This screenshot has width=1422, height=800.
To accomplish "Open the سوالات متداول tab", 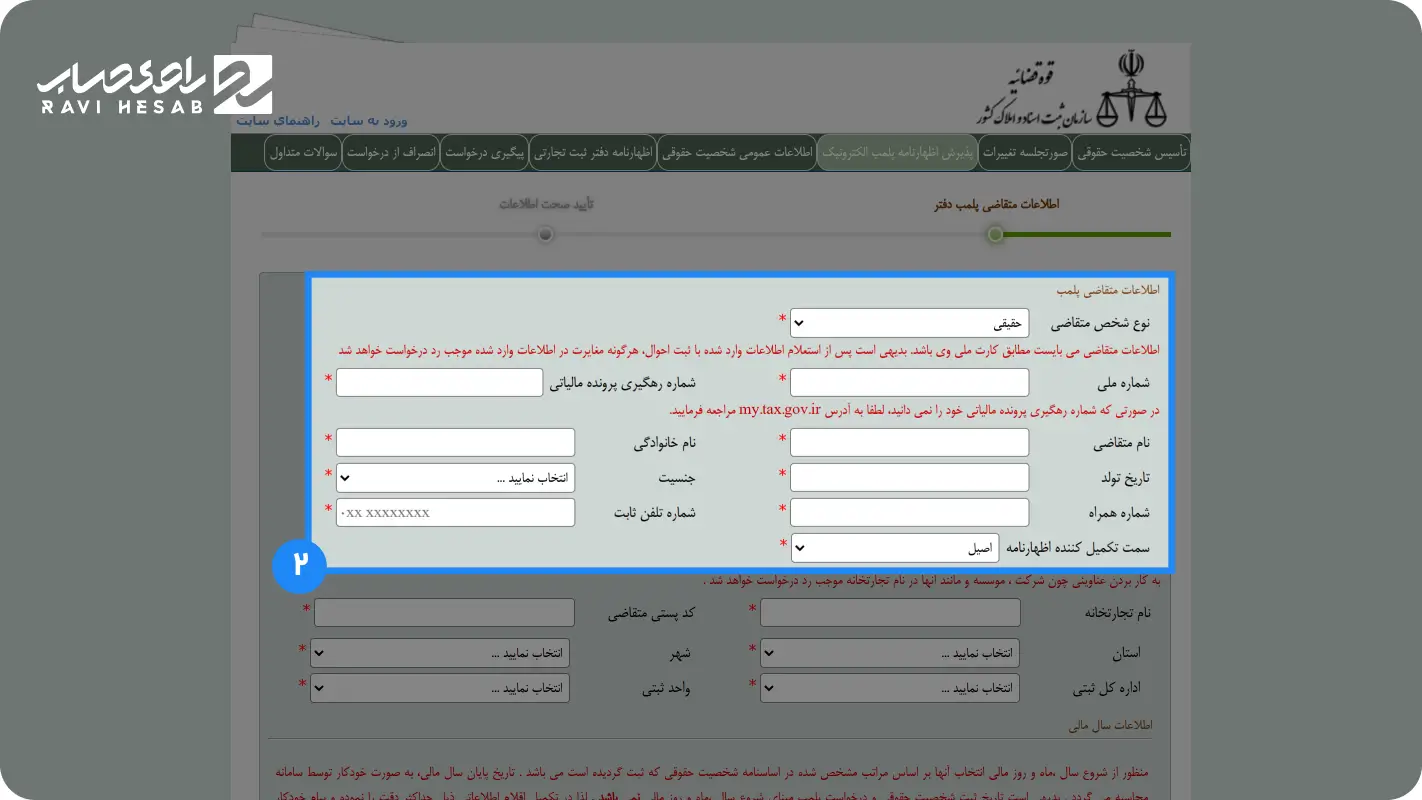I will (303, 153).
